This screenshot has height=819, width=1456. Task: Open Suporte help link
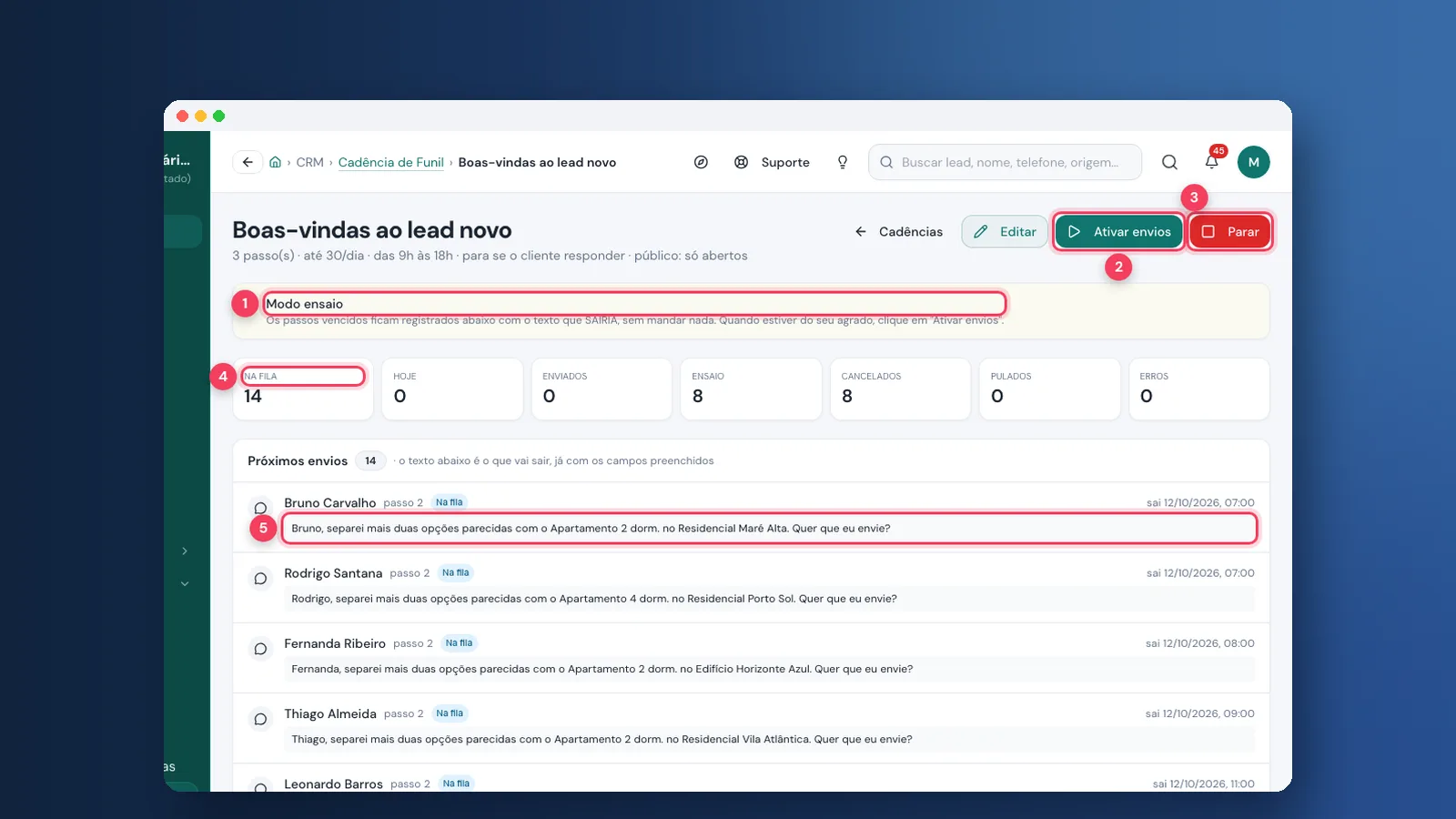point(773,162)
